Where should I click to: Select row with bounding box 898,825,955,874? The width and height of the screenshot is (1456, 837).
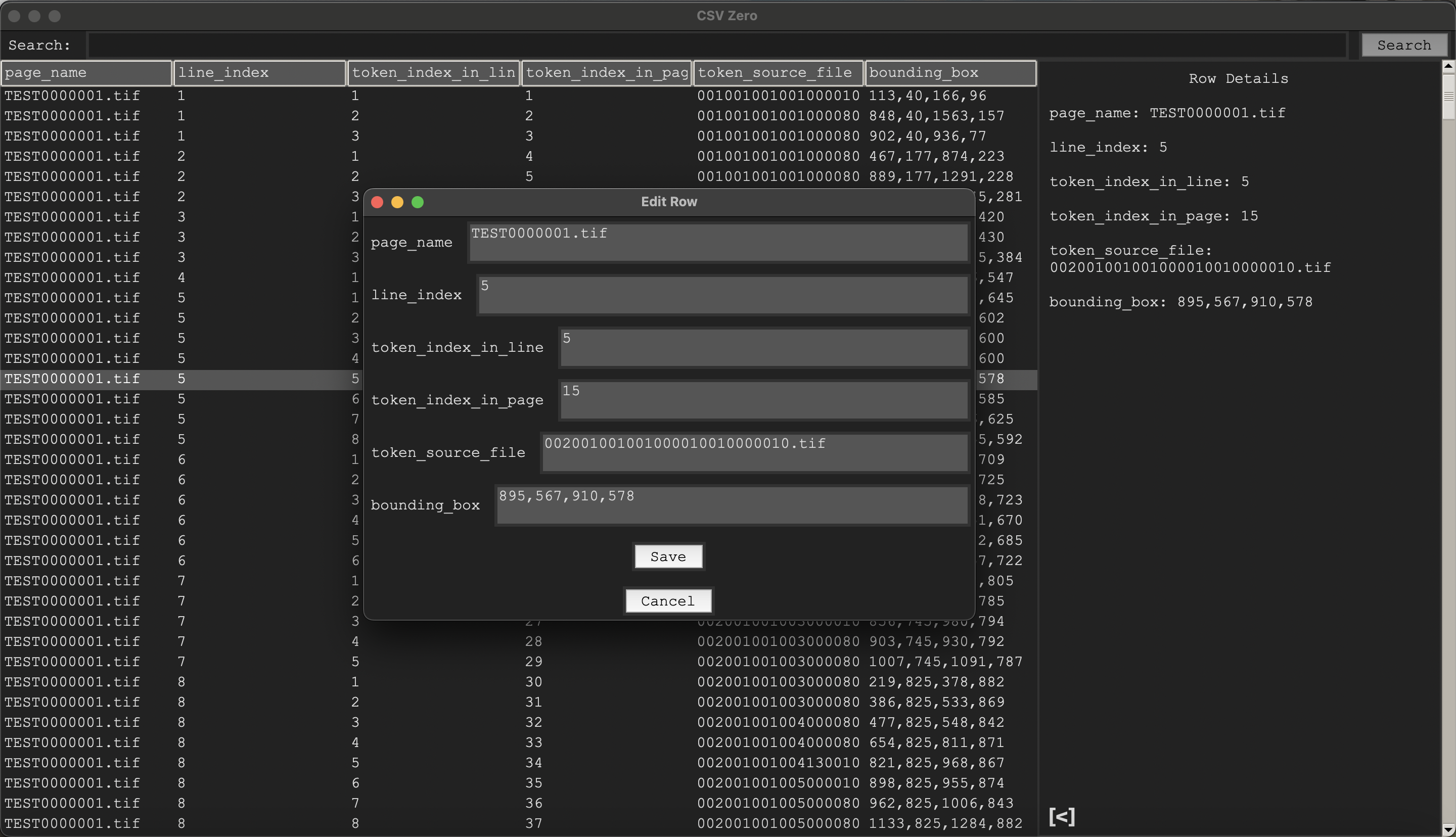tap(519, 783)
